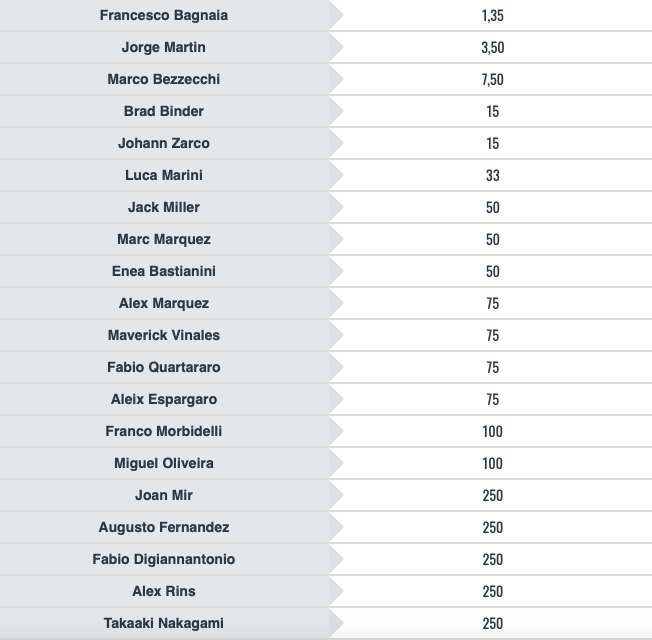Click the Enea Bastianini name
The image size is (652, 640).
tap(164, 271)
